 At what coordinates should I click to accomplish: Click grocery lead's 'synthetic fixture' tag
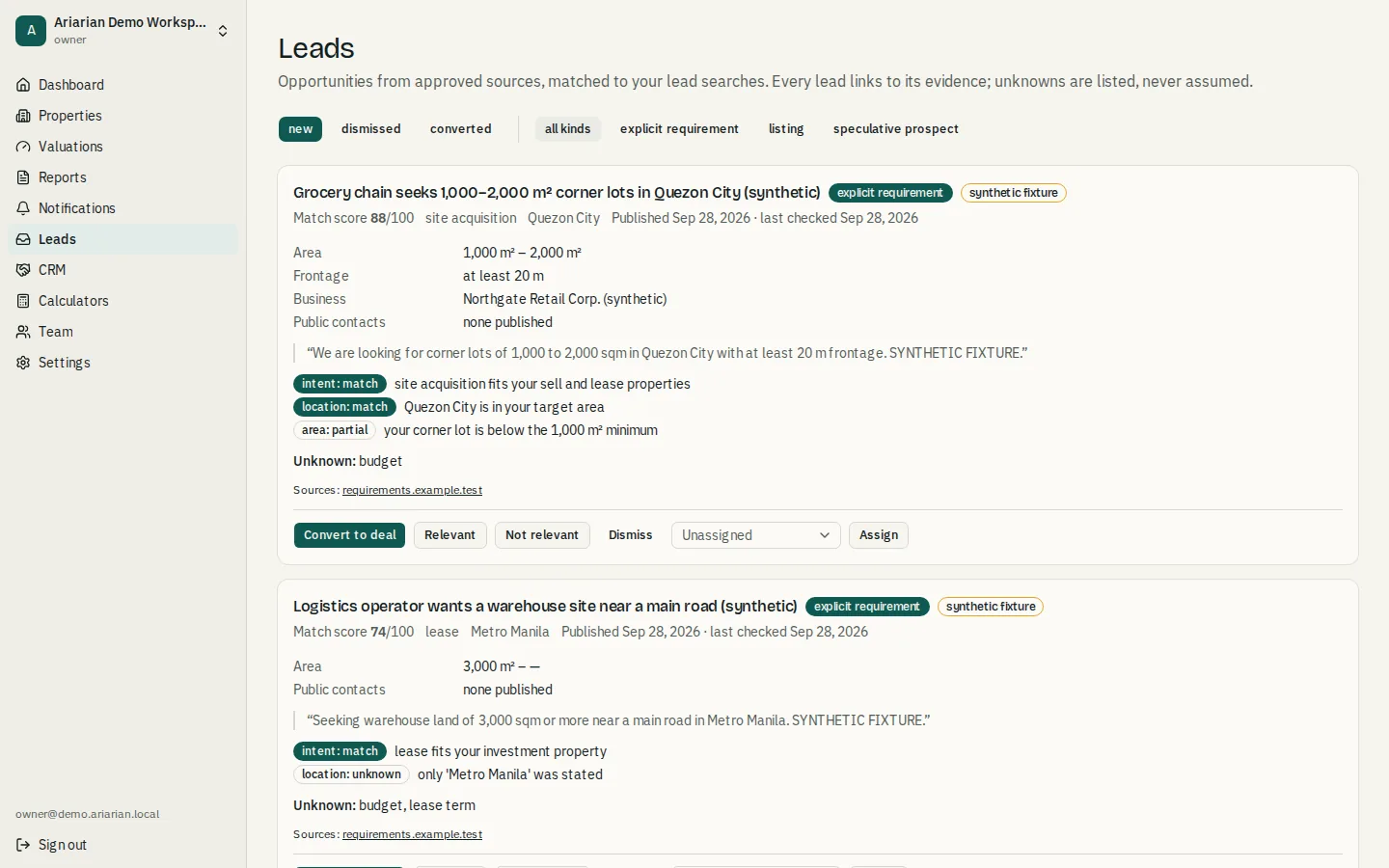1014,193
